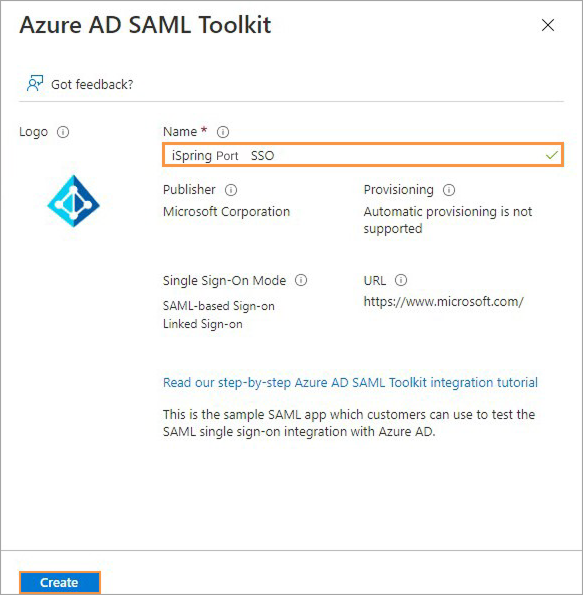Click into the Name input field
The width and height of the screenshot is (583, 595).
pyautogui.click(x=363, y=155)
